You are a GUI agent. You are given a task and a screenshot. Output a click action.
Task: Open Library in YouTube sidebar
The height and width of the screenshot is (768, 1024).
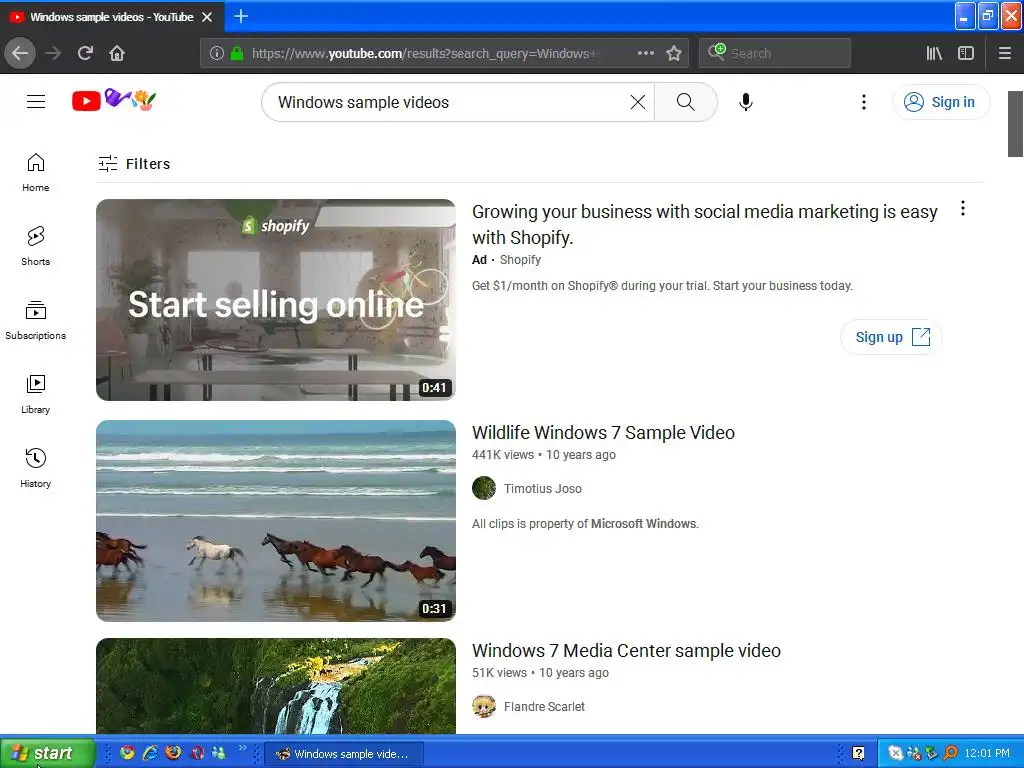click(35, 394)
